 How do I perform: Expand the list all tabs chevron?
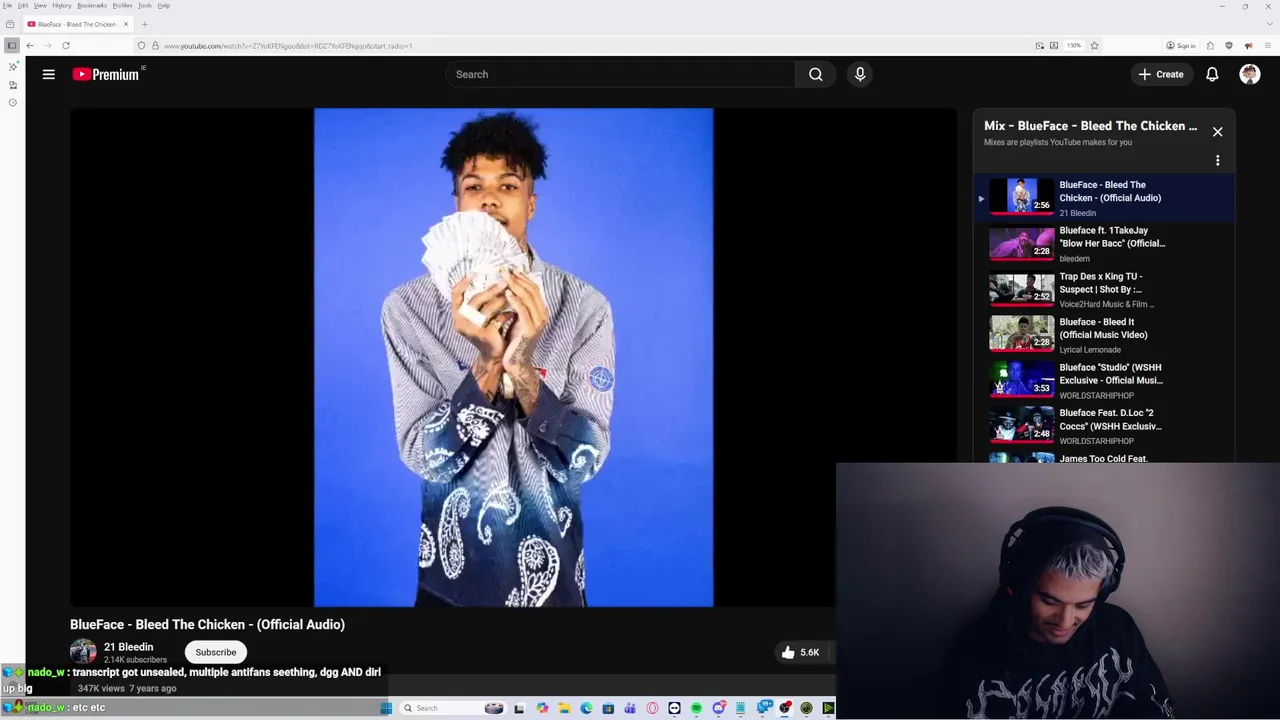click(x=1268, y=24)
